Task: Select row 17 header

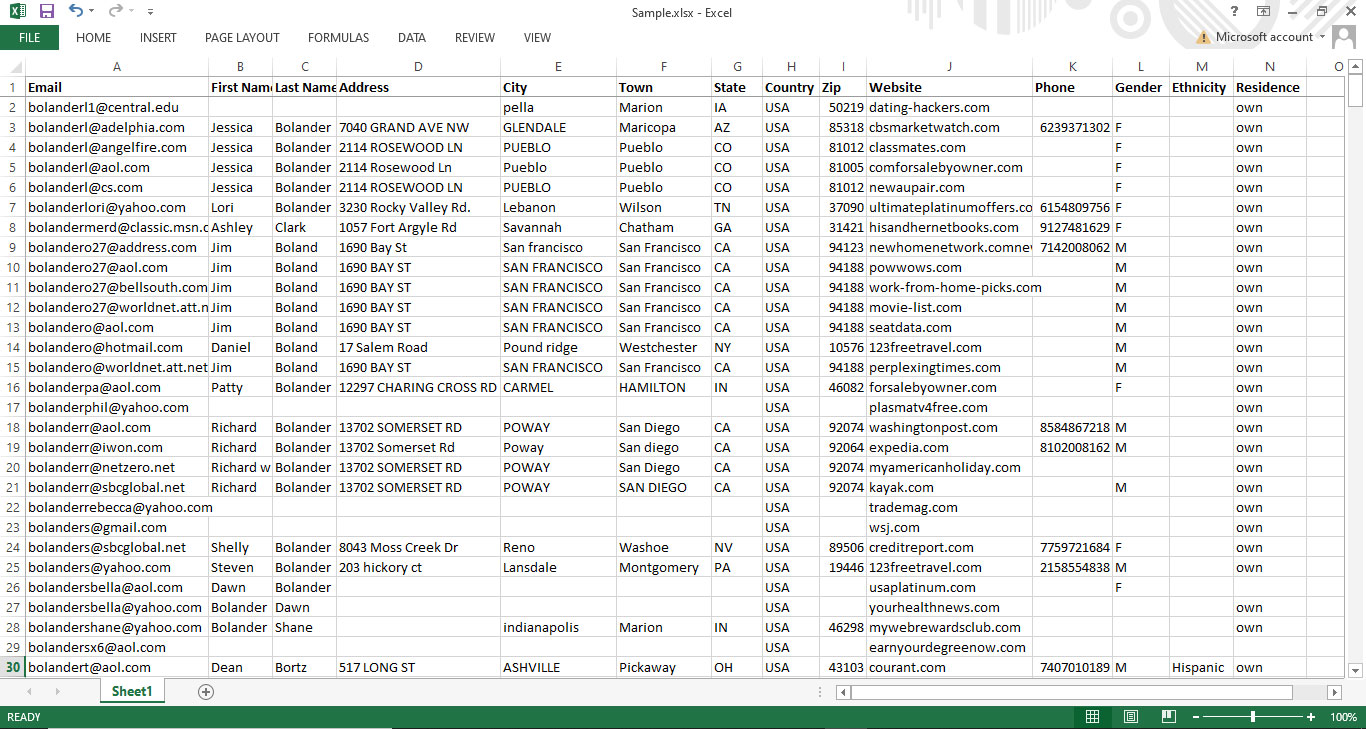Action: click(12, 407)
